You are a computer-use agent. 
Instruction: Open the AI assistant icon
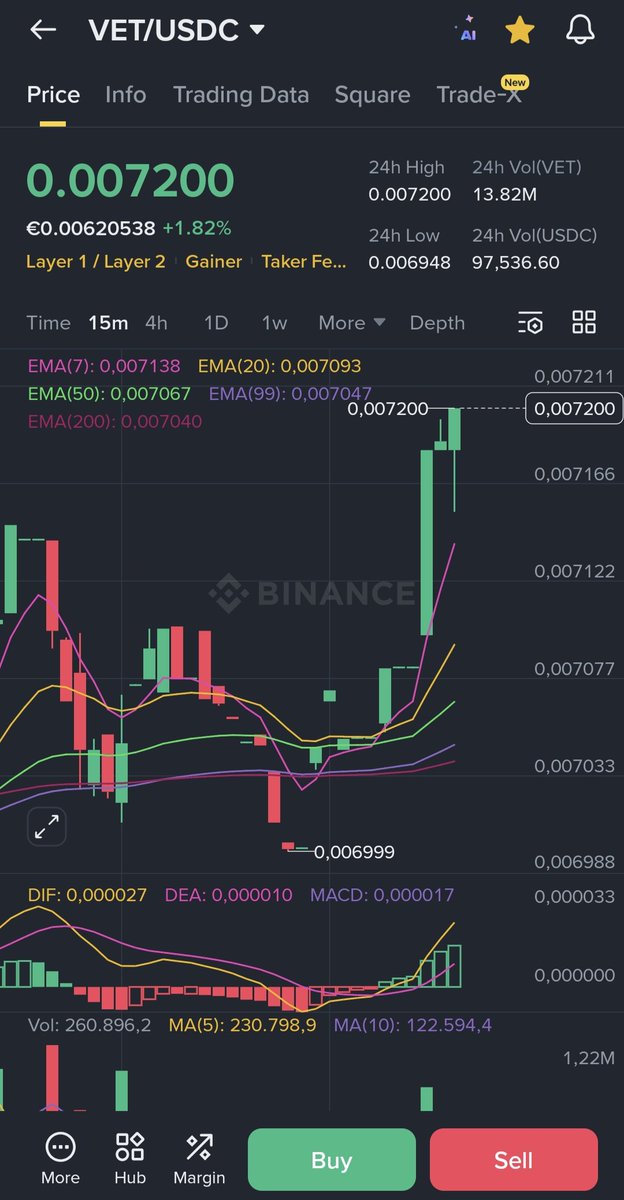click(467, 30)
